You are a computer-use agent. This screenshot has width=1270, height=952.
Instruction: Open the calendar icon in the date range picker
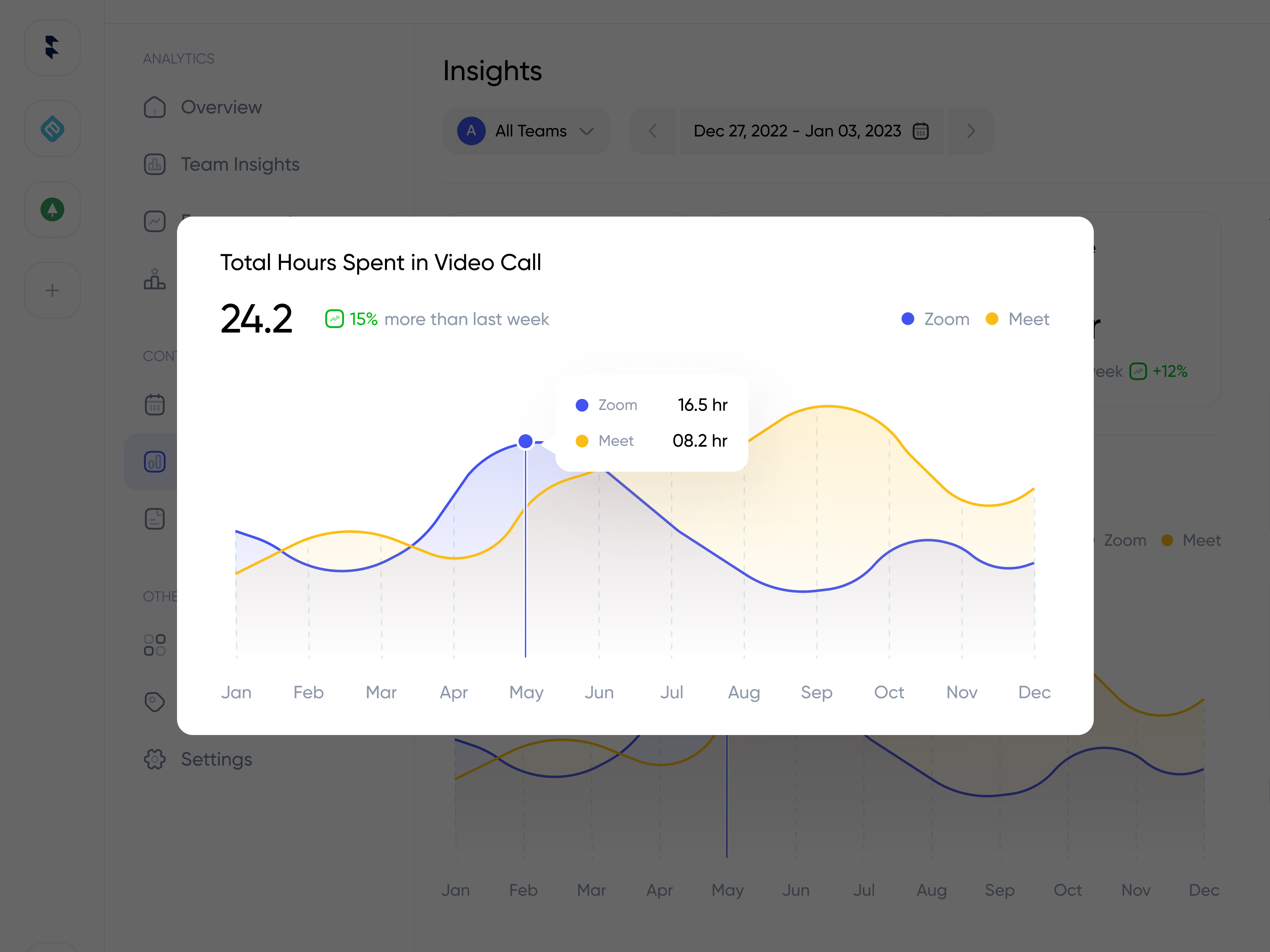(921, 131)
